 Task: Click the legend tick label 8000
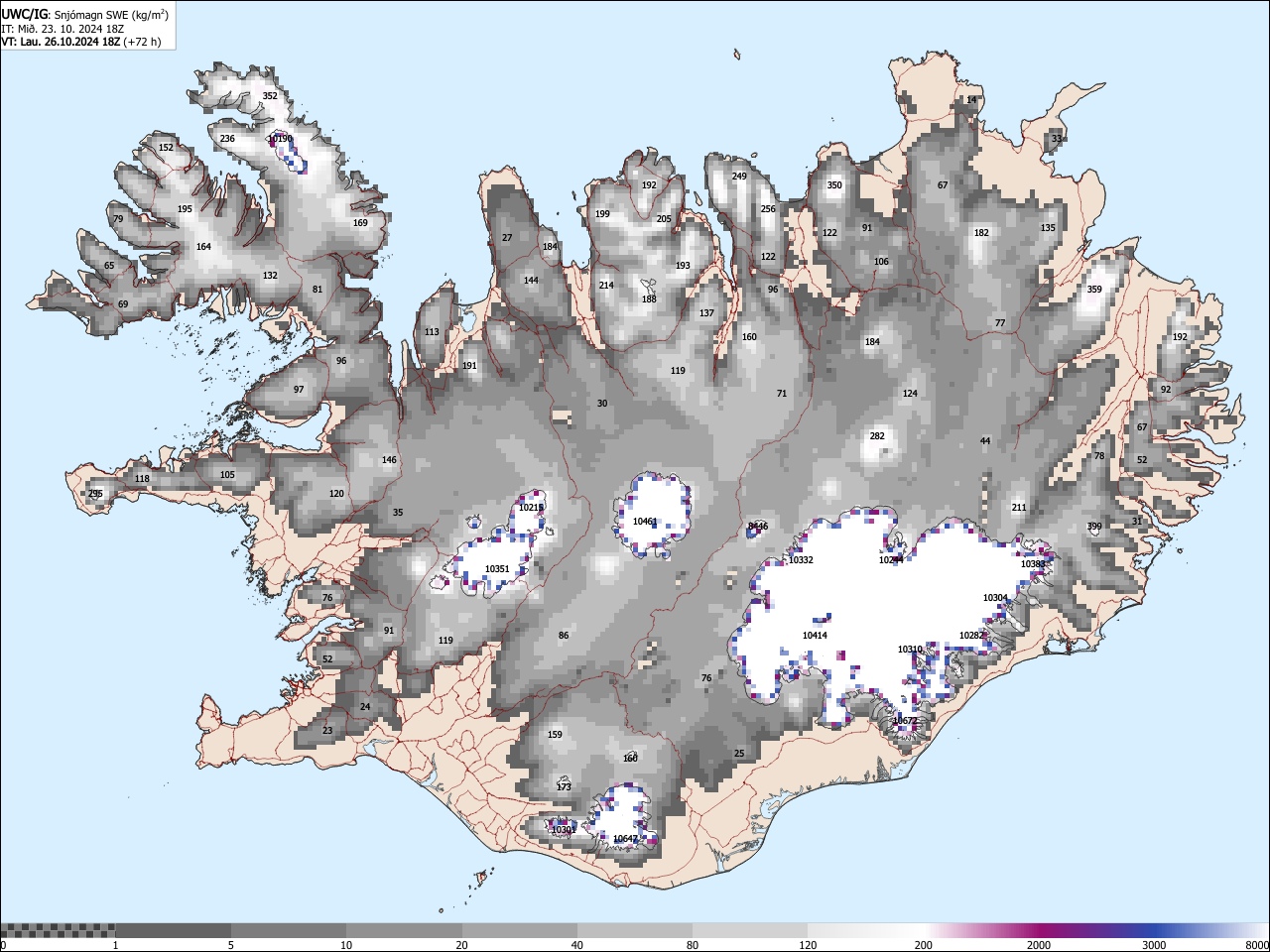tap(1257, 945)
